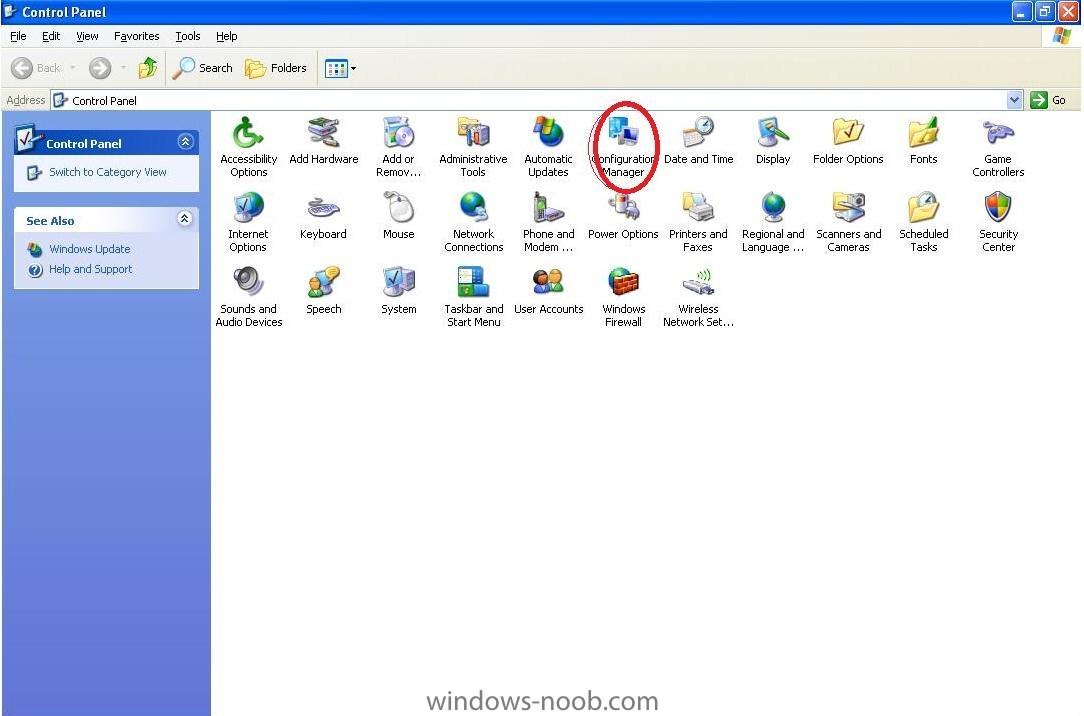Switch to Category View
Screen dimensions: 1084x716
tap(107, 172)
